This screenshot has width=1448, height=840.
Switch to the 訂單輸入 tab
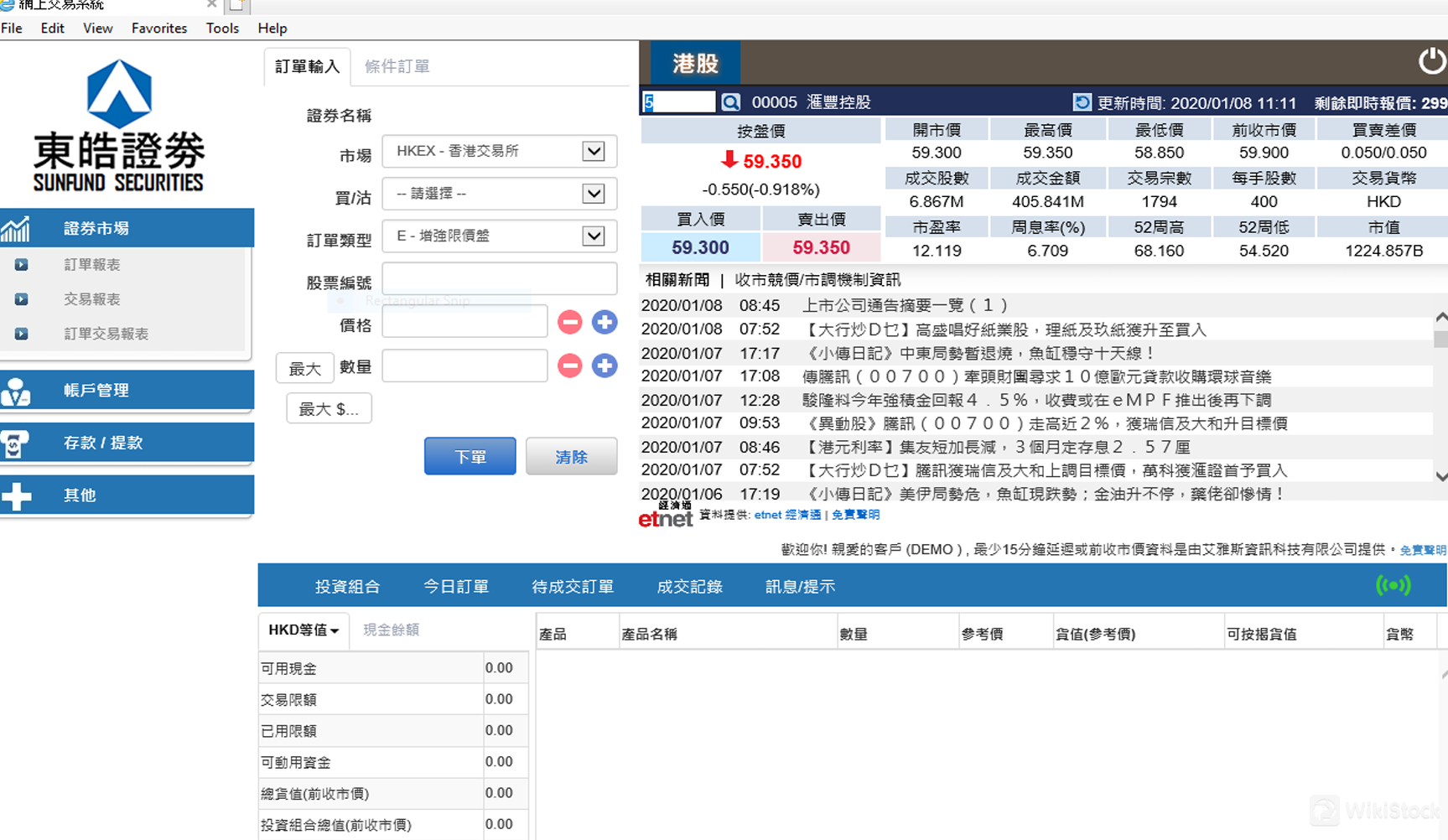(x=307, y=66)
